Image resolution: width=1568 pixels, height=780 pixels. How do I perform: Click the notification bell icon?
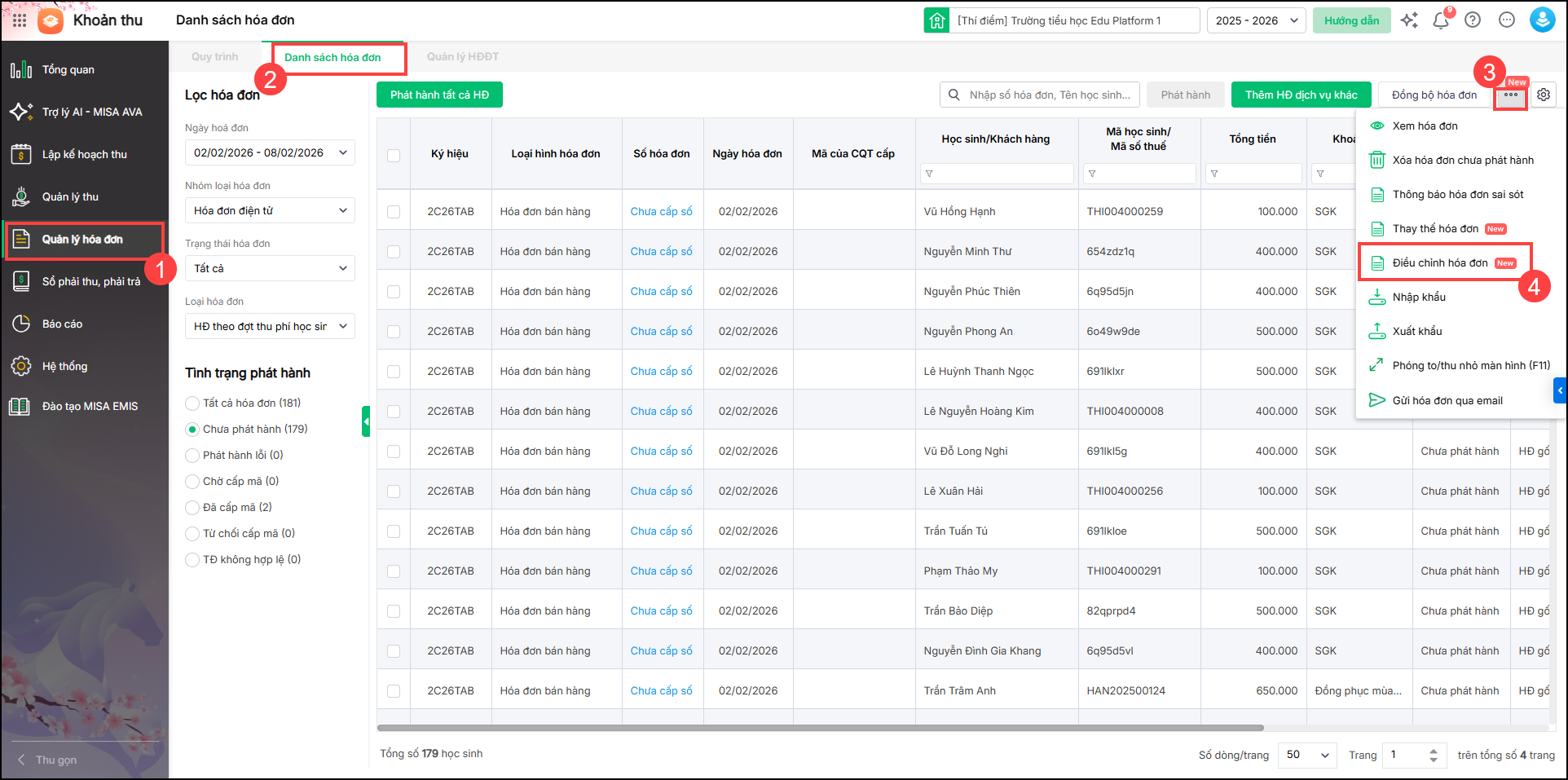click(x=1440, y=21)
